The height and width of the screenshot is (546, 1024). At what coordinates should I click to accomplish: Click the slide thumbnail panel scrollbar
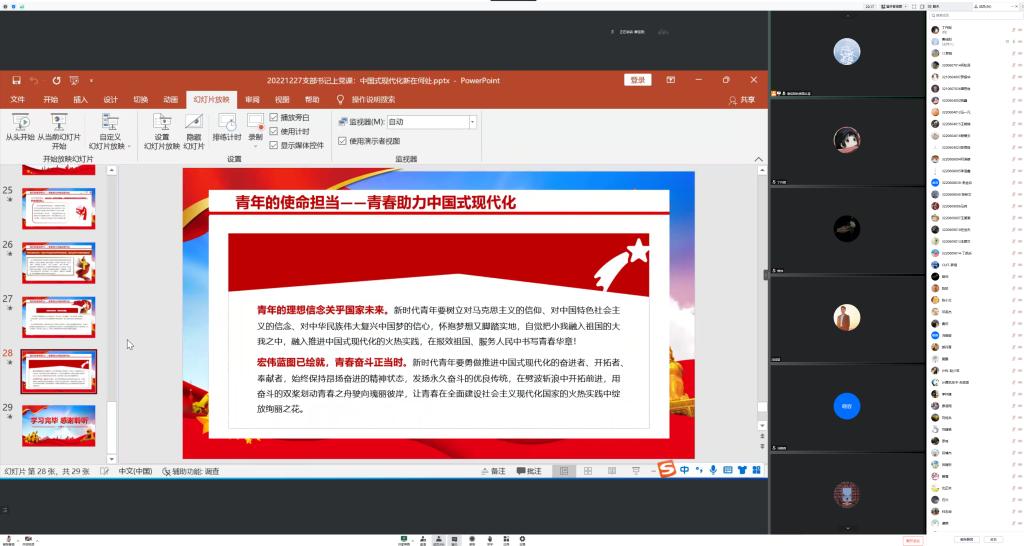point(112,300)
